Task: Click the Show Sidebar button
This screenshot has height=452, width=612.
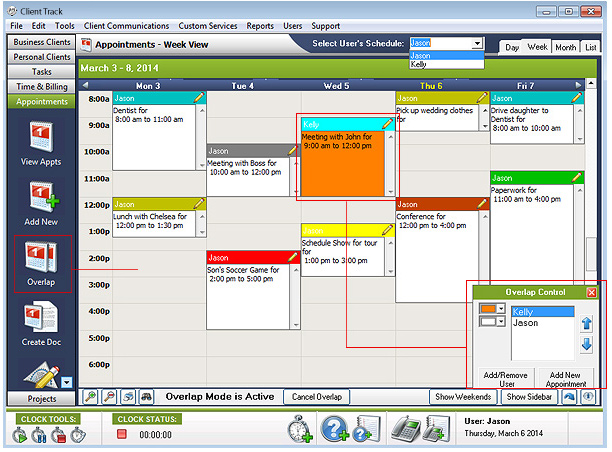Action: point(529,397)
